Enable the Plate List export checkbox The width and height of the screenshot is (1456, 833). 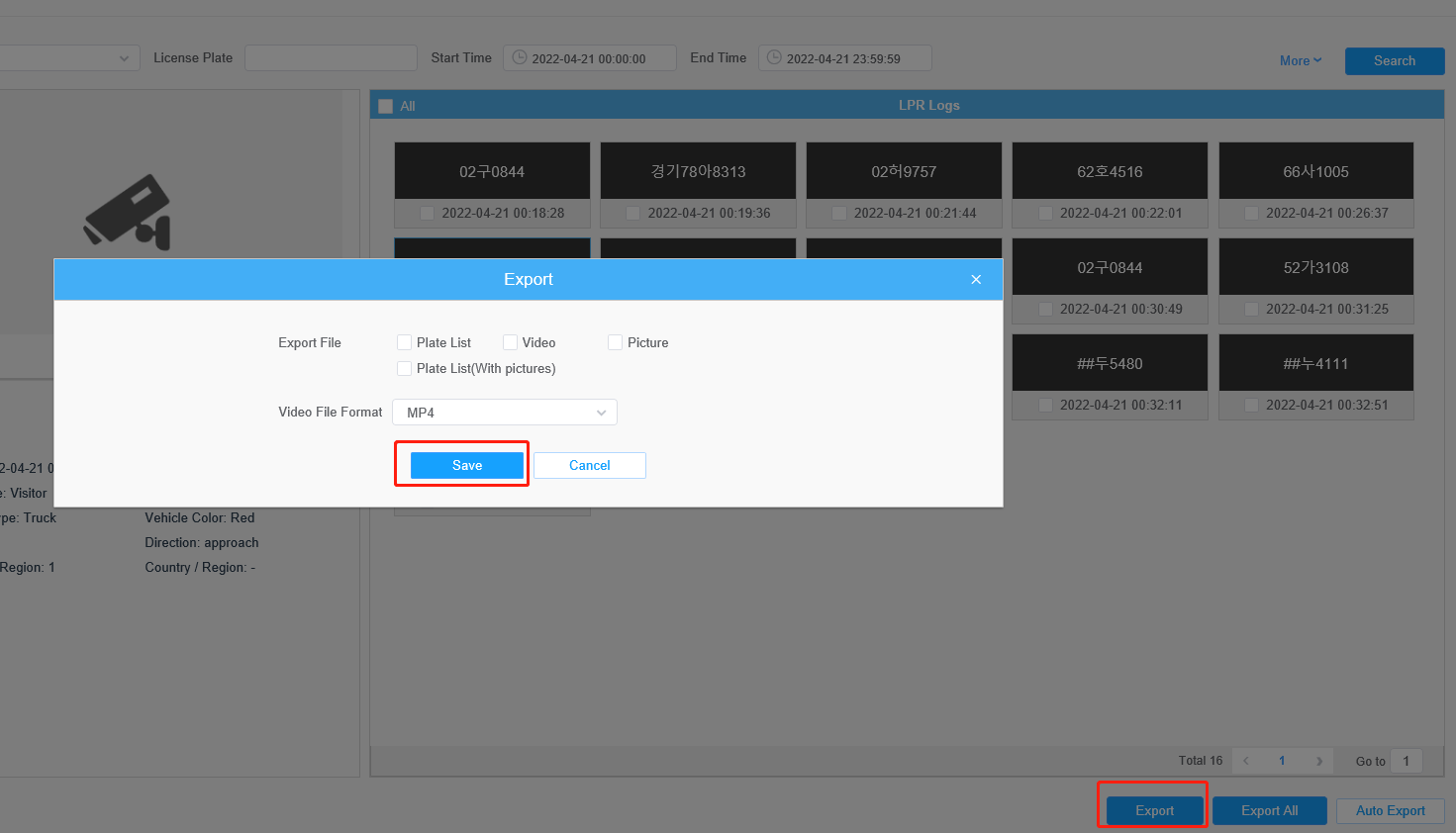(404, 342)
